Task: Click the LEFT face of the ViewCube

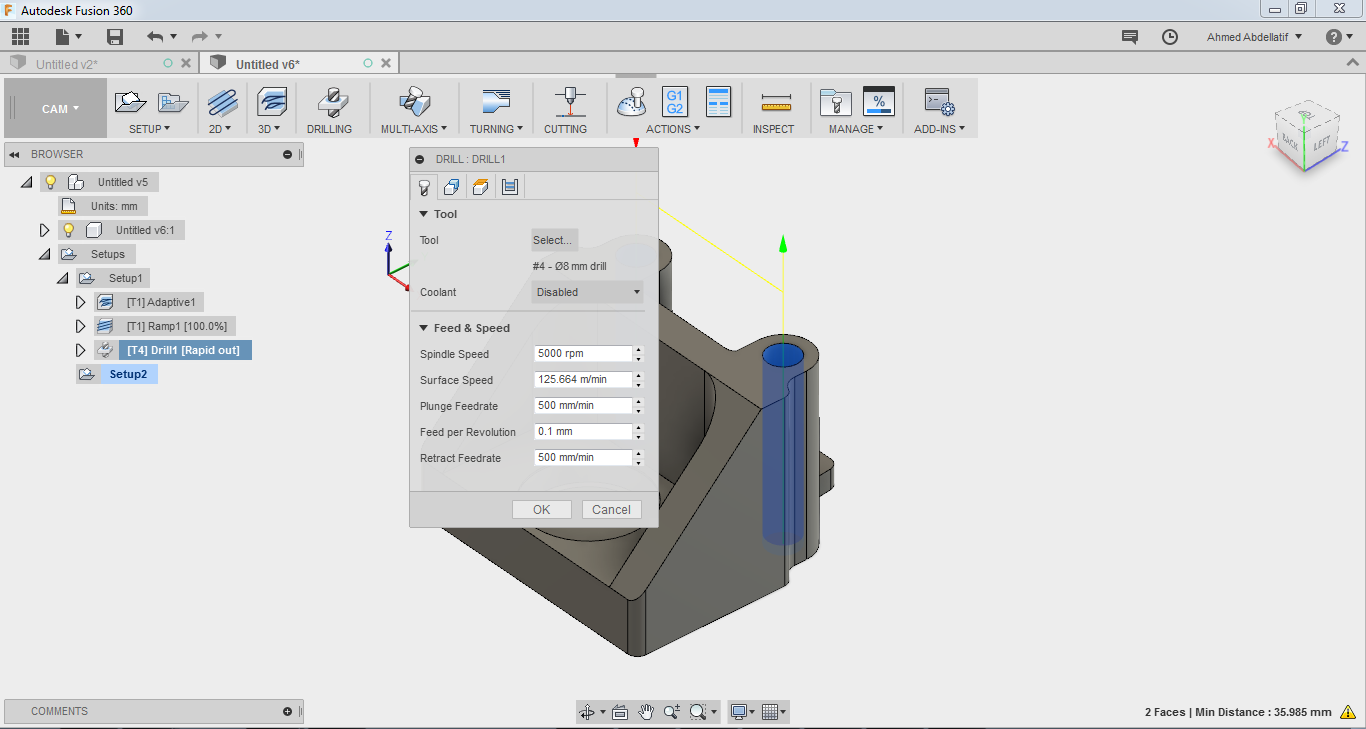Action: pos(1321,143)
